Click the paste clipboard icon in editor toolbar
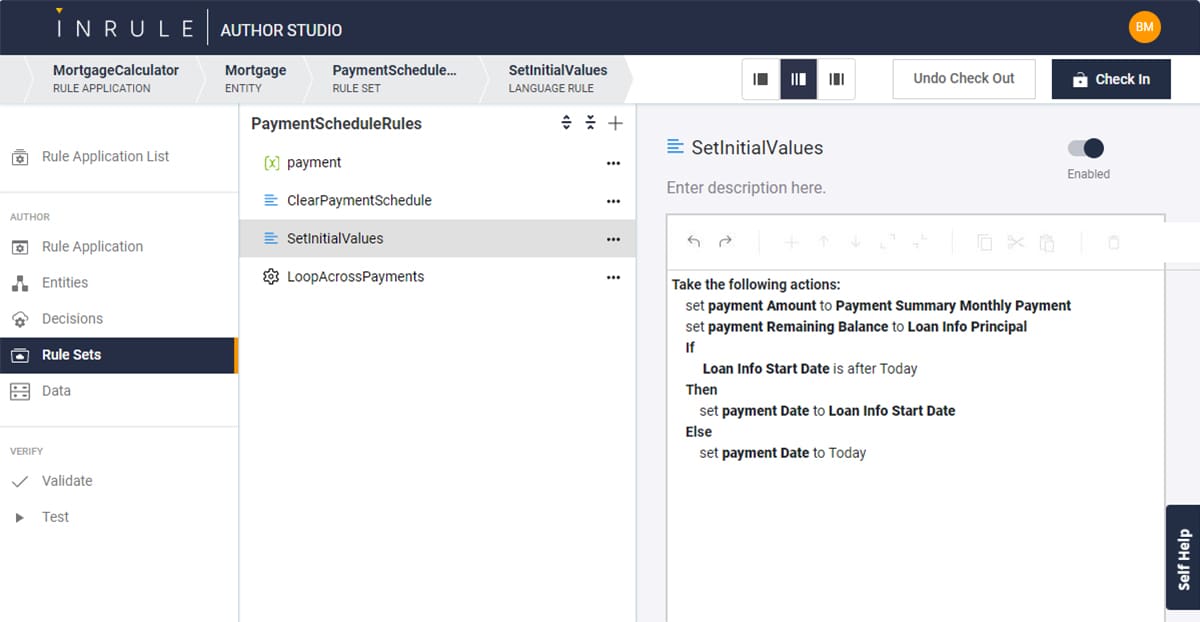This screenshot has height=622, width=1200. tap(1047, 242)
